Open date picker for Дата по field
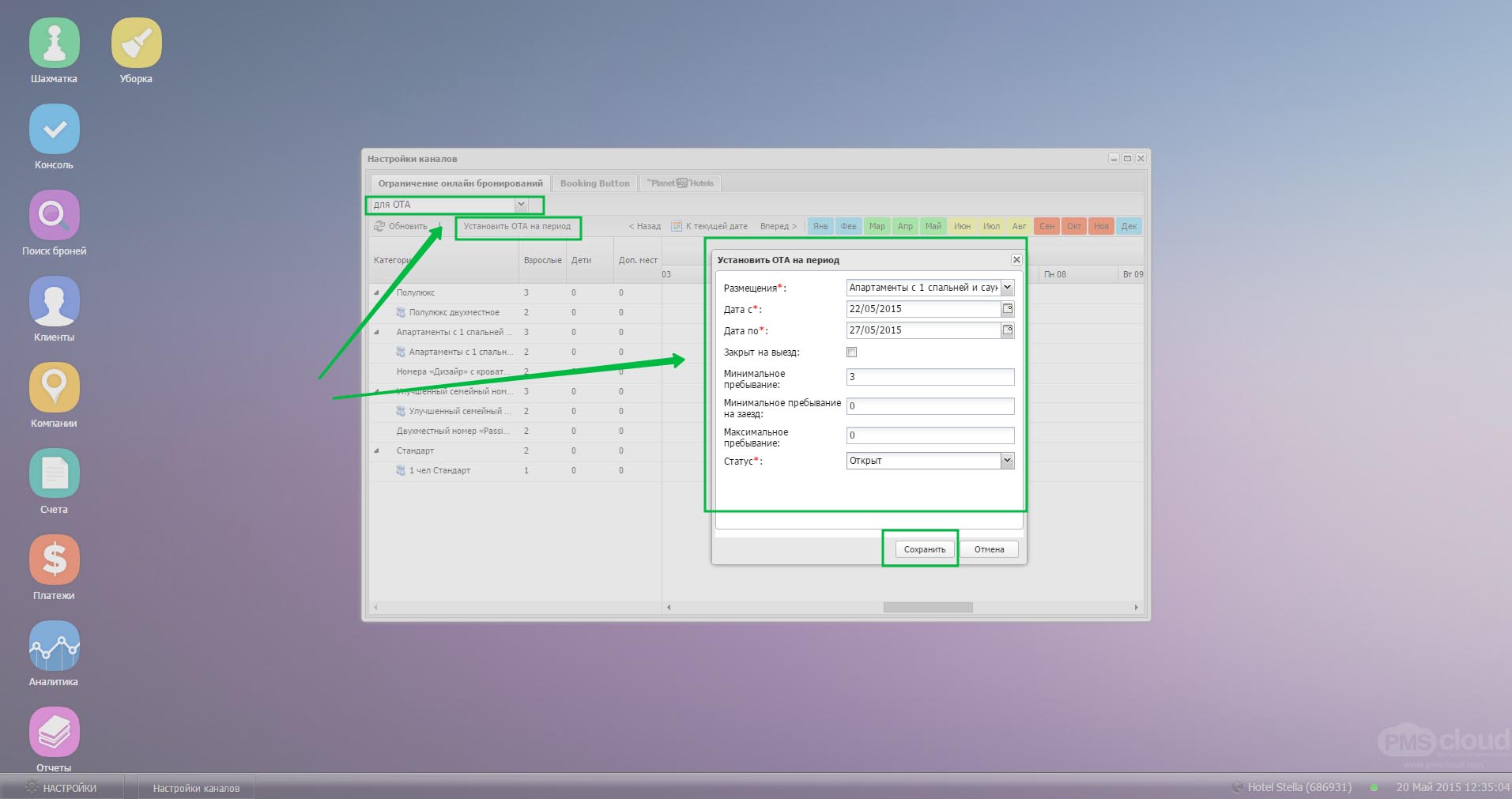This screenshot has height=799, width=1512. coord(1008,330)
